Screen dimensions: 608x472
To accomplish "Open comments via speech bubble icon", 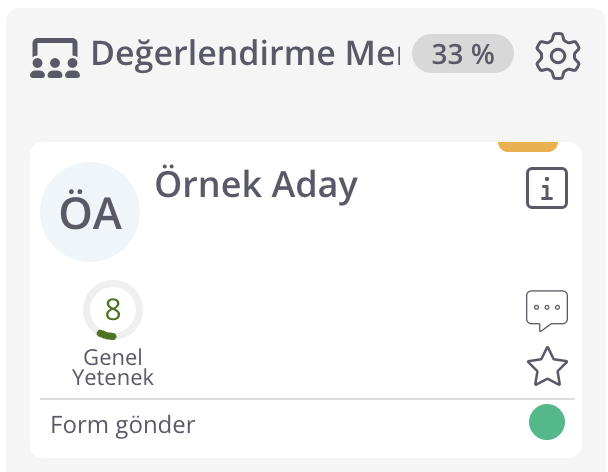I will pos(547,310).
